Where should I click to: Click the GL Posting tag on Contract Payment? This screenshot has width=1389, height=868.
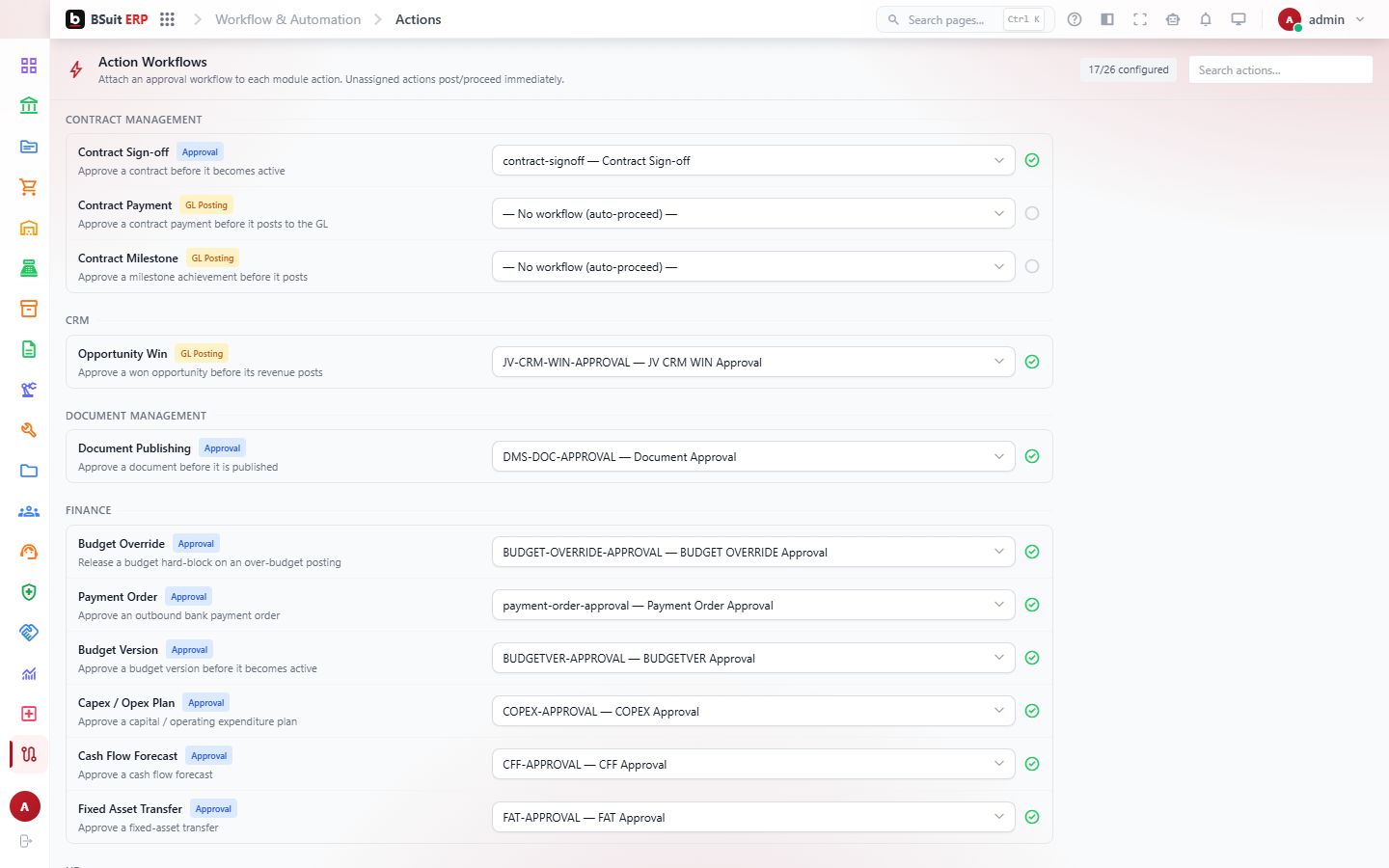click(206, 204)
